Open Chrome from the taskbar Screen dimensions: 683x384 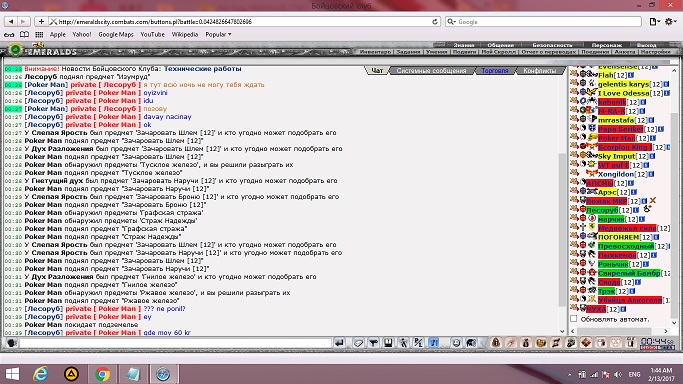pos(102,374)
